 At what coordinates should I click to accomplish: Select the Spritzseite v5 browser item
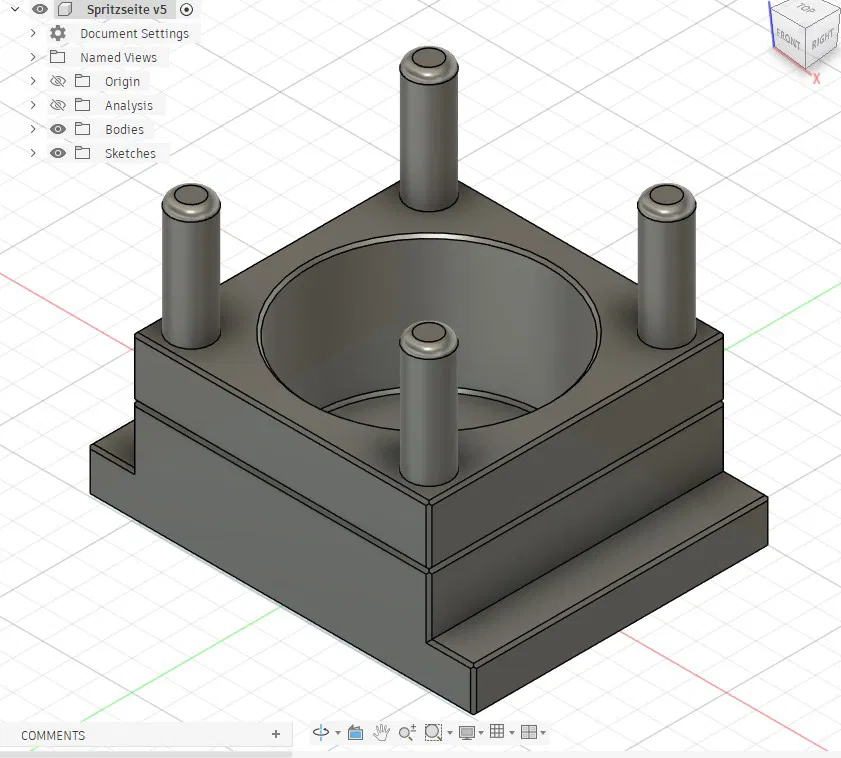127,10
